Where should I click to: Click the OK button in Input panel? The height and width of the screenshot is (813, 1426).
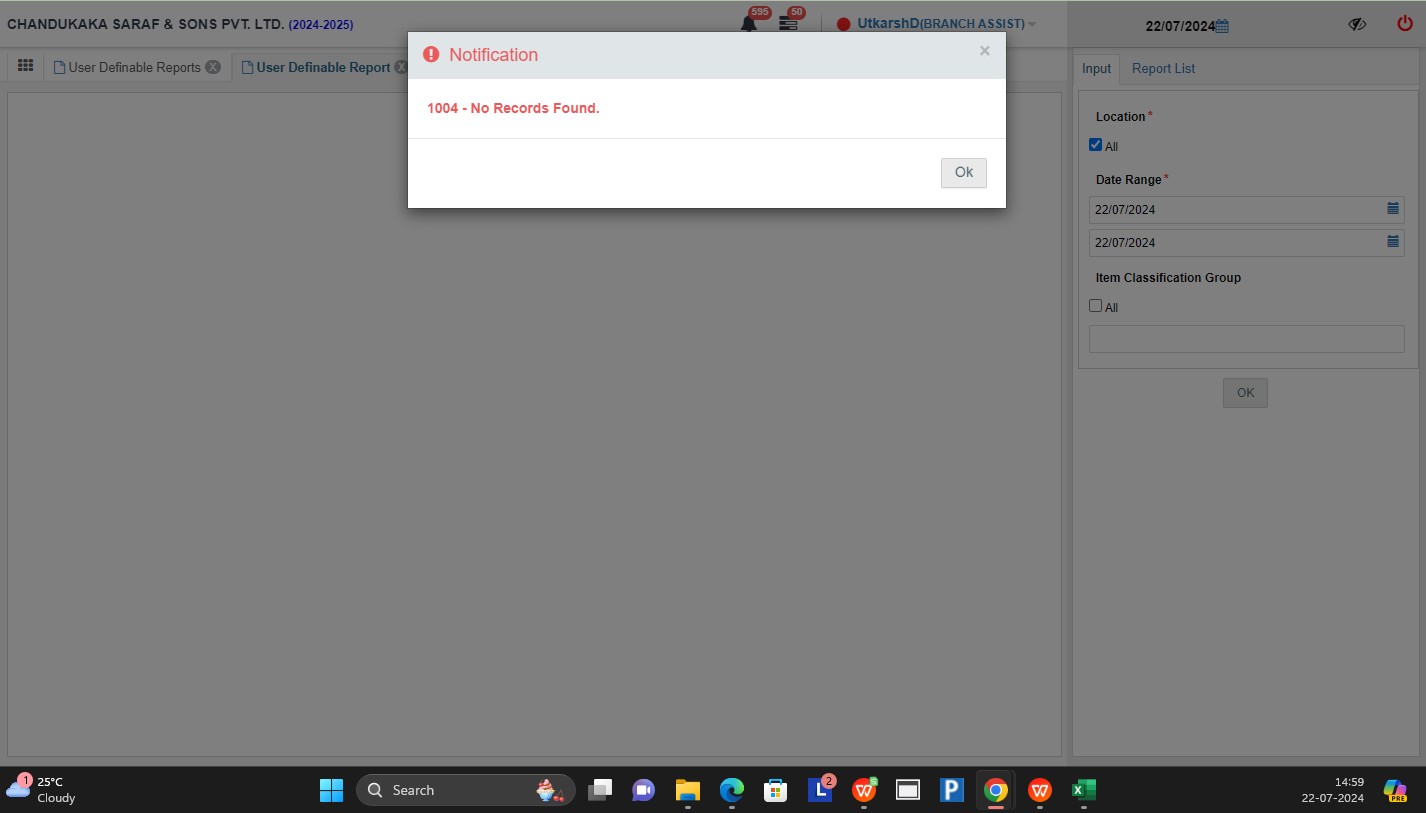pyautogui.click(x=1245, y=393)
